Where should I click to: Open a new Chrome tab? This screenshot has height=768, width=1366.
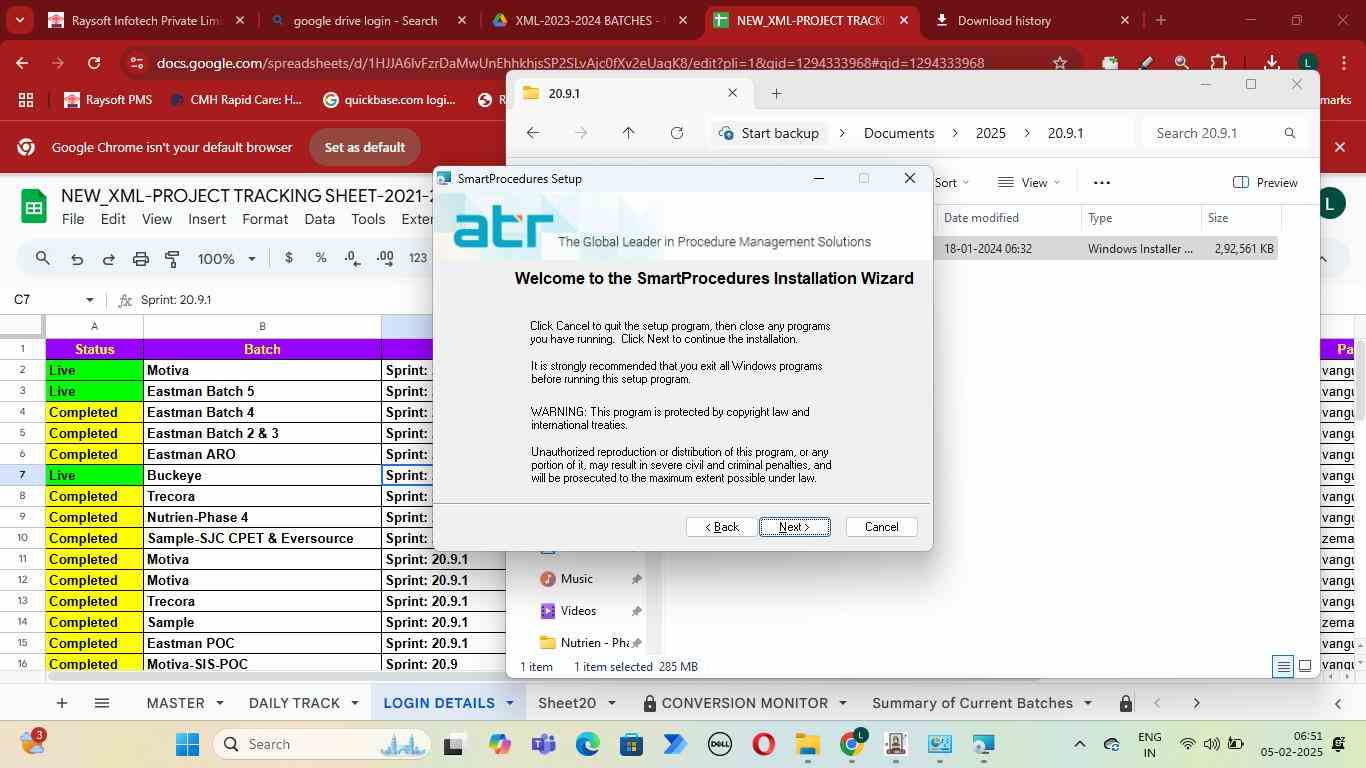coord(1160,20)
